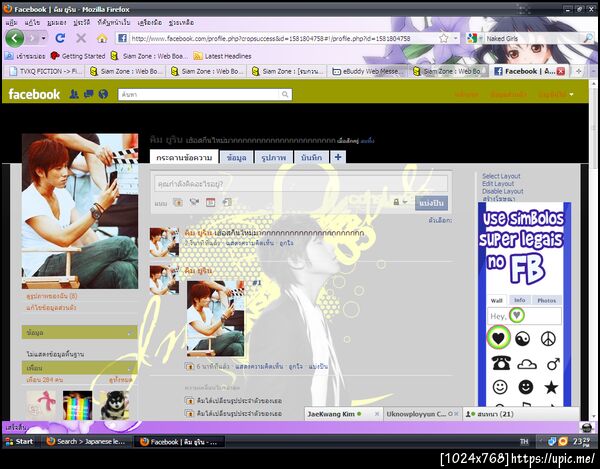Click the stop loading X icon

pos(81,38)
